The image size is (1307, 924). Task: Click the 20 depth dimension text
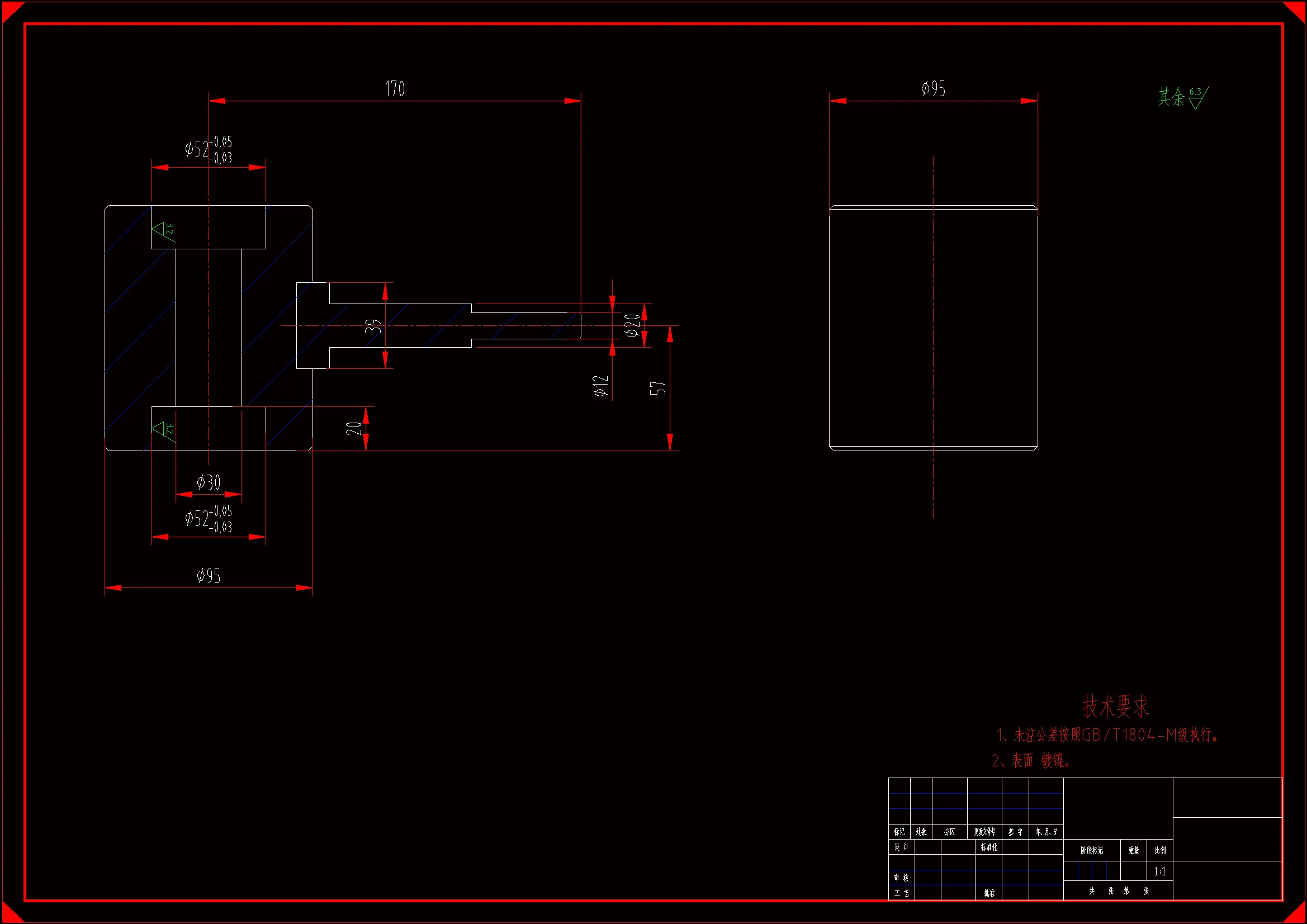[354, 428]
